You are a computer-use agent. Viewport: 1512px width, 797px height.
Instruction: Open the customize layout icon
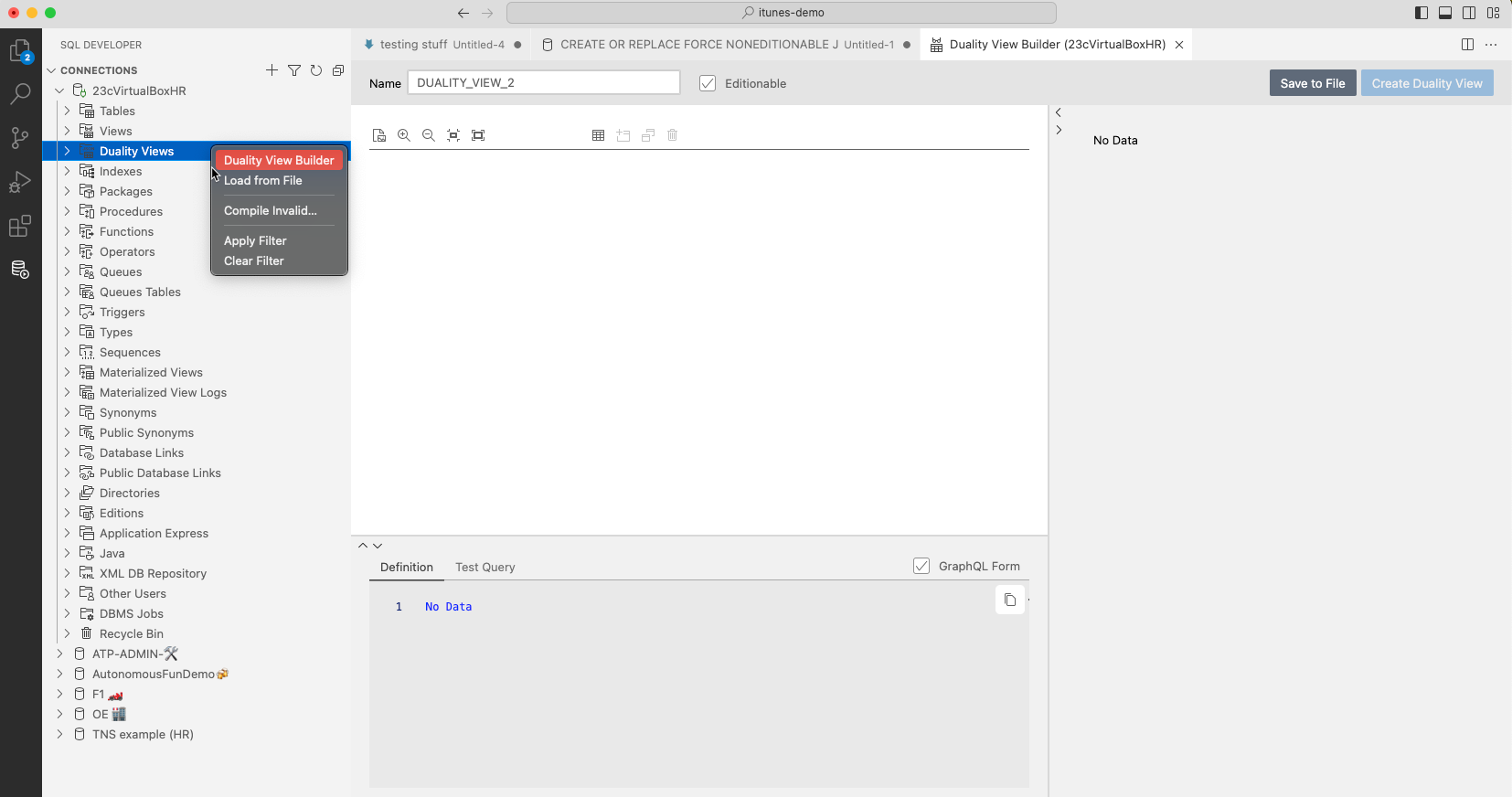1494,13
